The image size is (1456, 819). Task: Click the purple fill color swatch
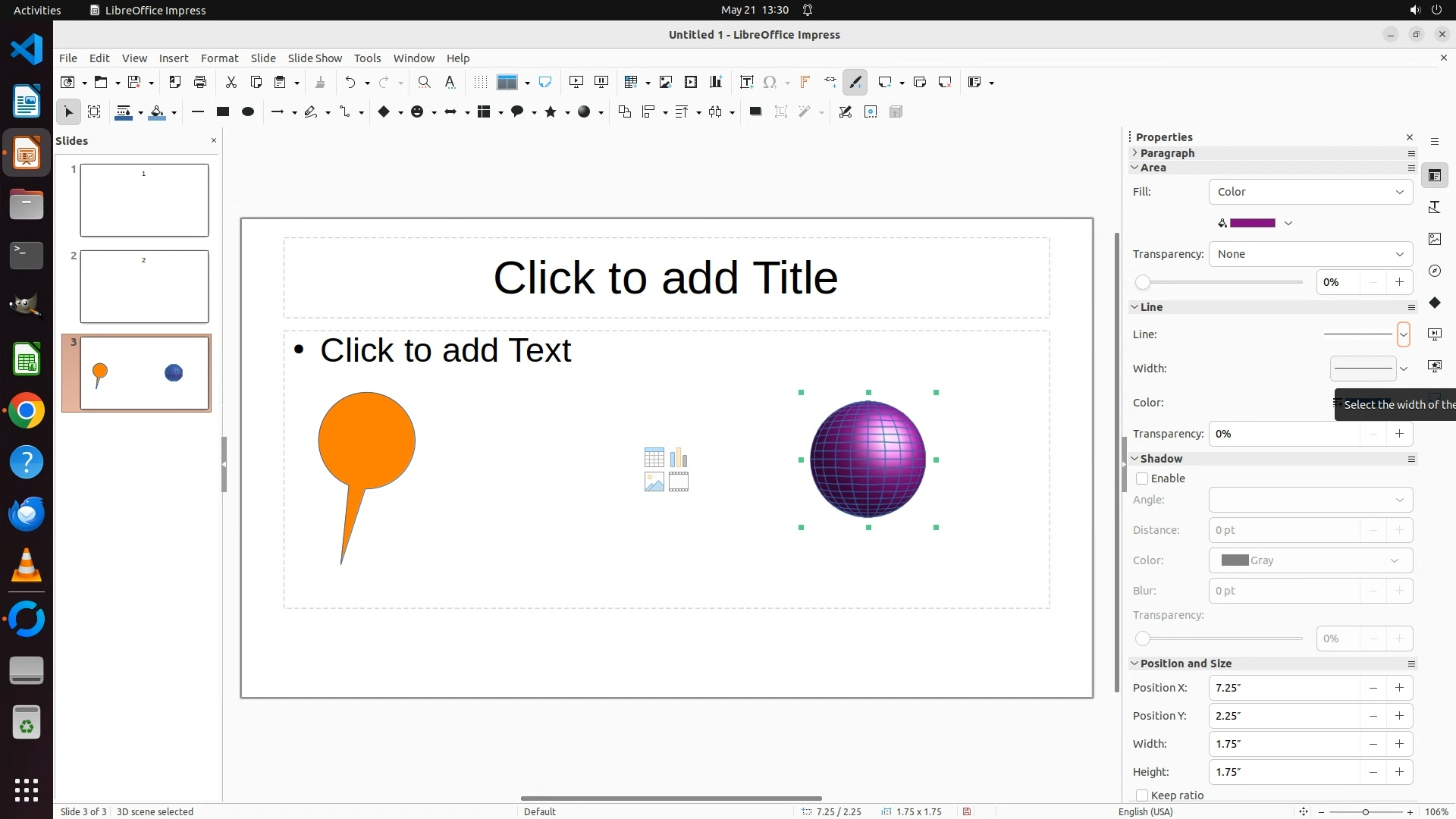click(1252, 223)
